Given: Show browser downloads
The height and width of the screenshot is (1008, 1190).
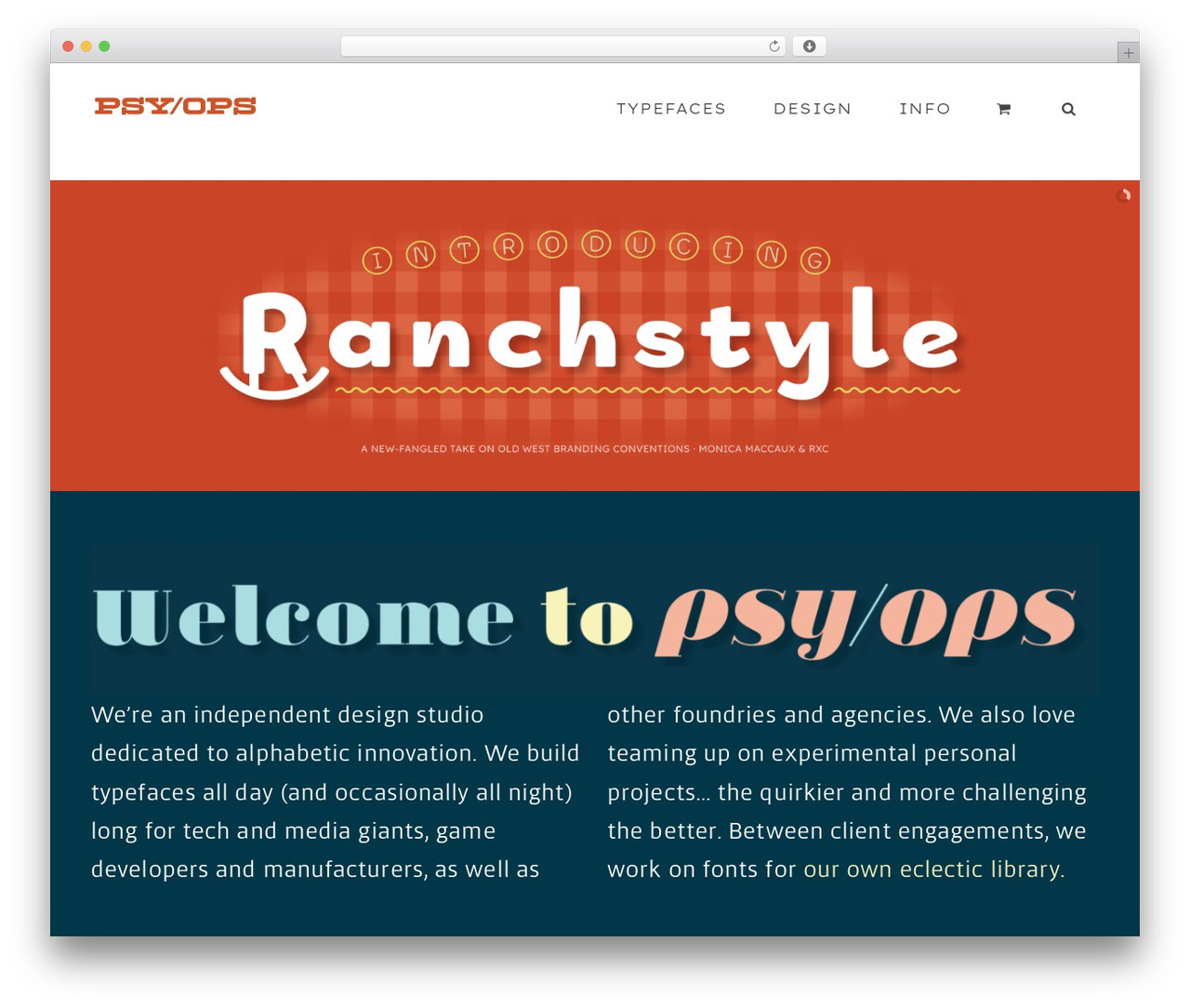Looking at the screenshot, I should (809, 45).
